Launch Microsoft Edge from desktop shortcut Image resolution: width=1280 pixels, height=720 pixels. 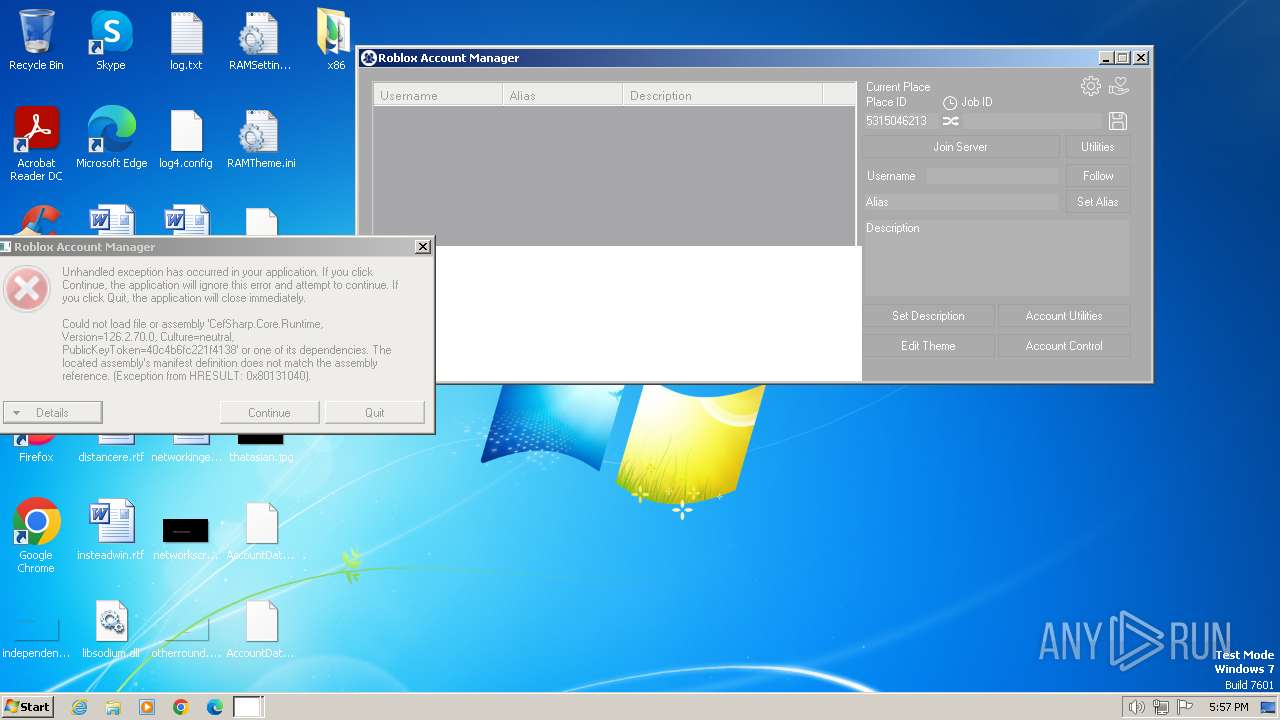point(111,139)
